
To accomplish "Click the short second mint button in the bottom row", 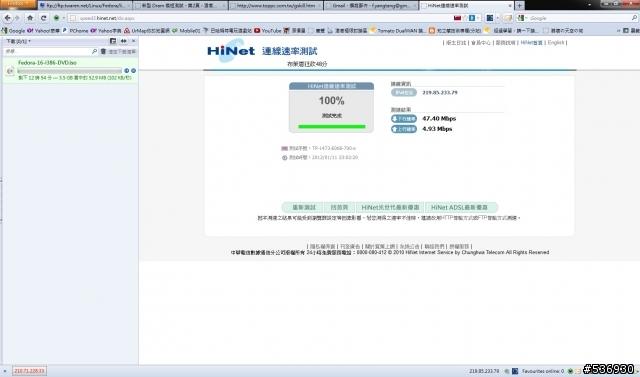I will pos(340,207).
